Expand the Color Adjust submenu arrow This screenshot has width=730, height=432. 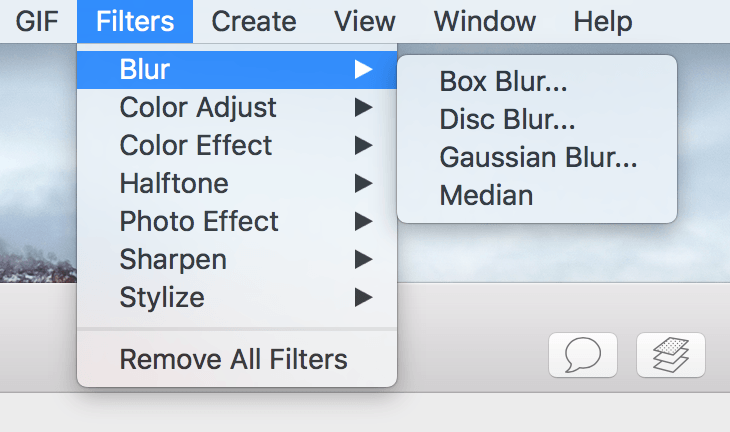pyautogui.click(x=363, y=108)
